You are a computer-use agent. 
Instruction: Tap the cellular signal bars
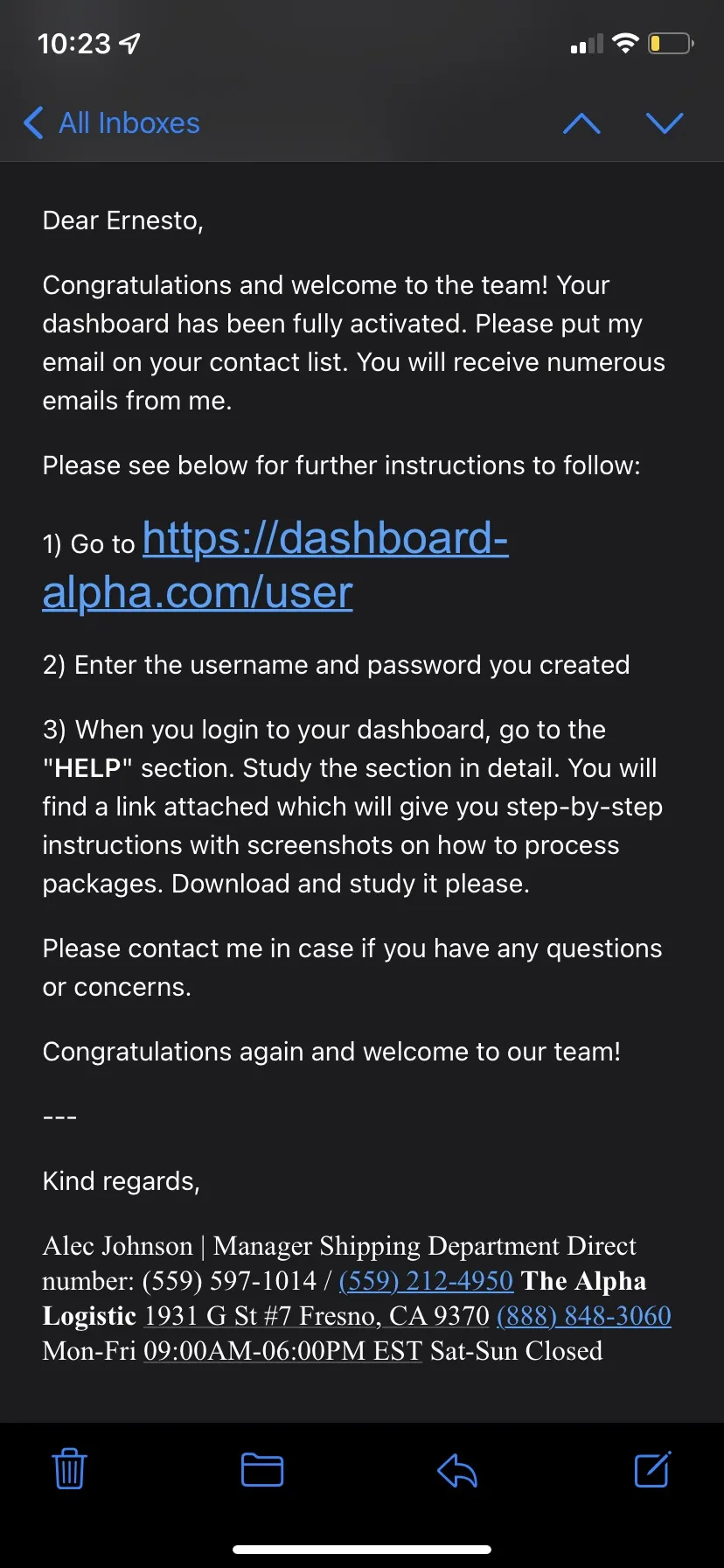(x=587, y=44)
